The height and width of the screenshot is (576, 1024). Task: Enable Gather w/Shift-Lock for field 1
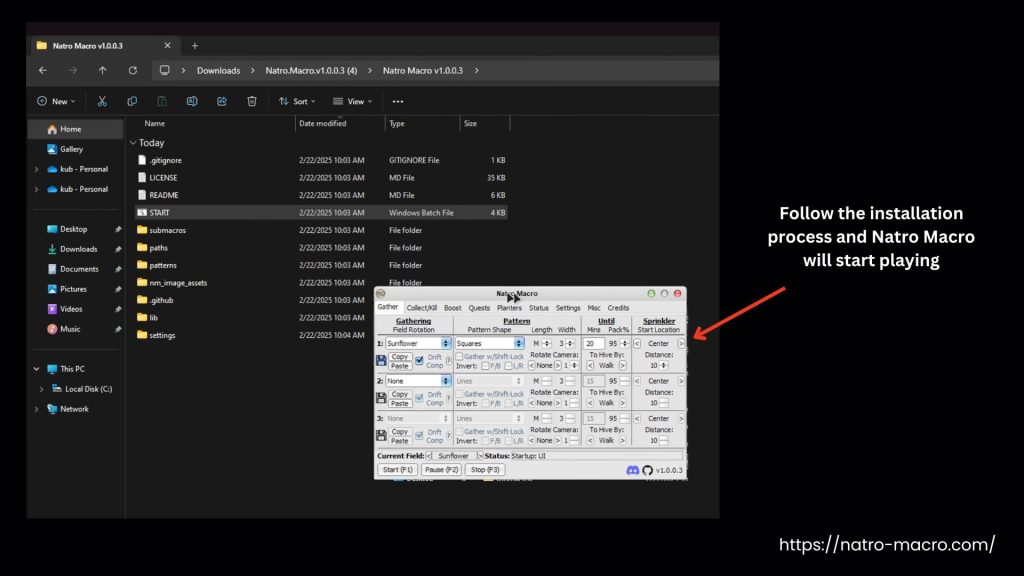(x=460, y=356)
